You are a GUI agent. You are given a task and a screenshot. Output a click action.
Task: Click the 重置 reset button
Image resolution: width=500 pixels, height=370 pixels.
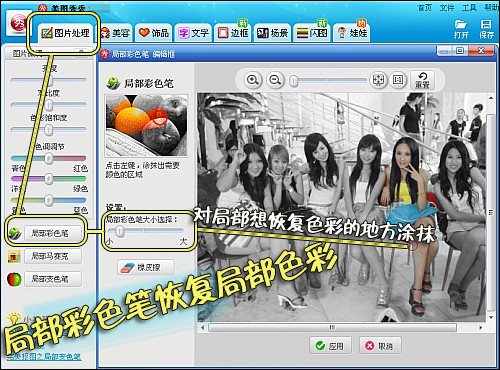pos(422,80)
